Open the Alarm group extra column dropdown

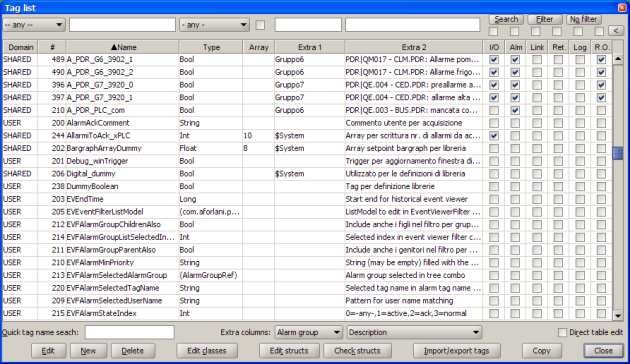pos(309,332)
